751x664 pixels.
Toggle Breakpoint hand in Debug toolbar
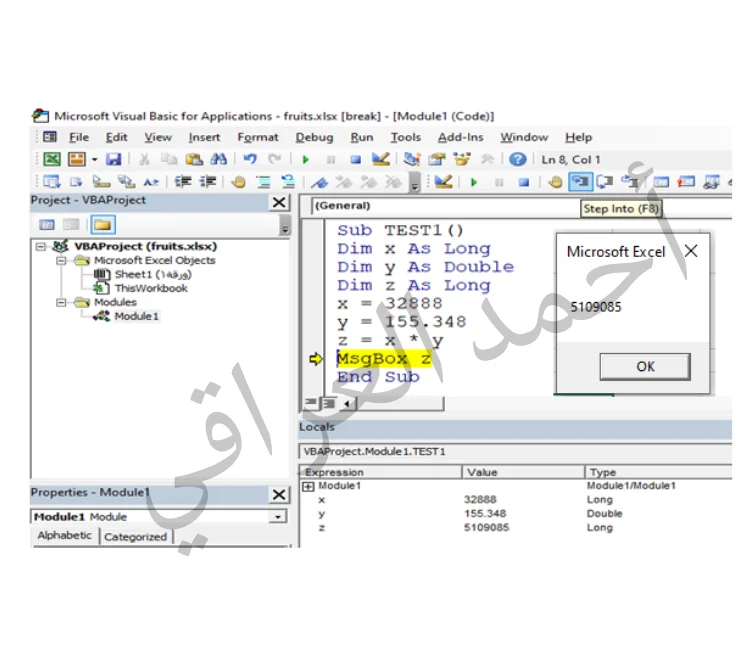[x=555, y=182]
